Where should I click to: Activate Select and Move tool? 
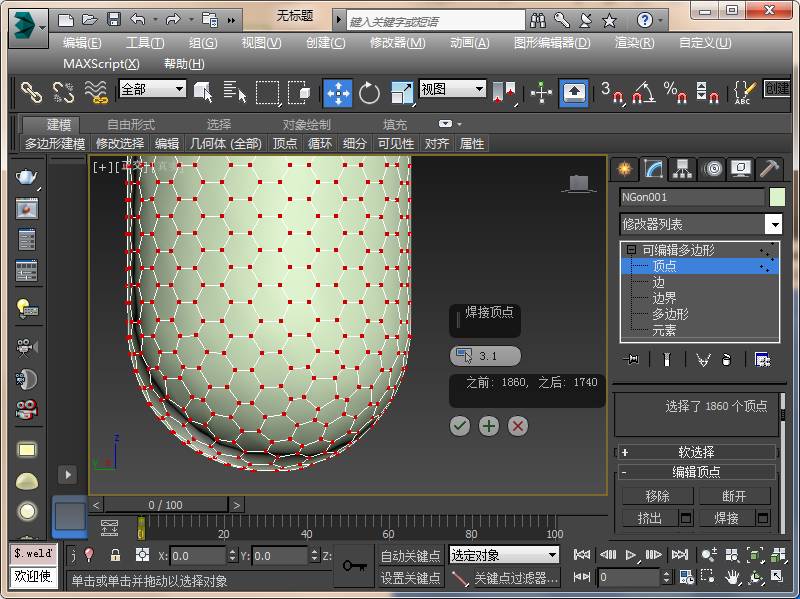click(338, 93)
